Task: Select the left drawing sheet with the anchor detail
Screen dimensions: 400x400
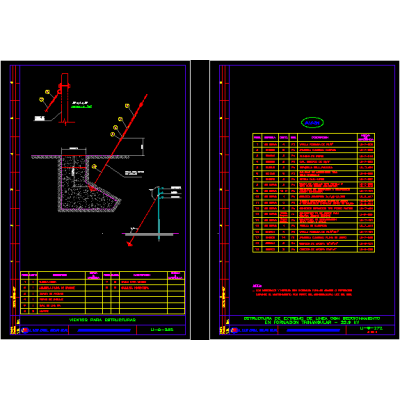Action: coord(95,200)
